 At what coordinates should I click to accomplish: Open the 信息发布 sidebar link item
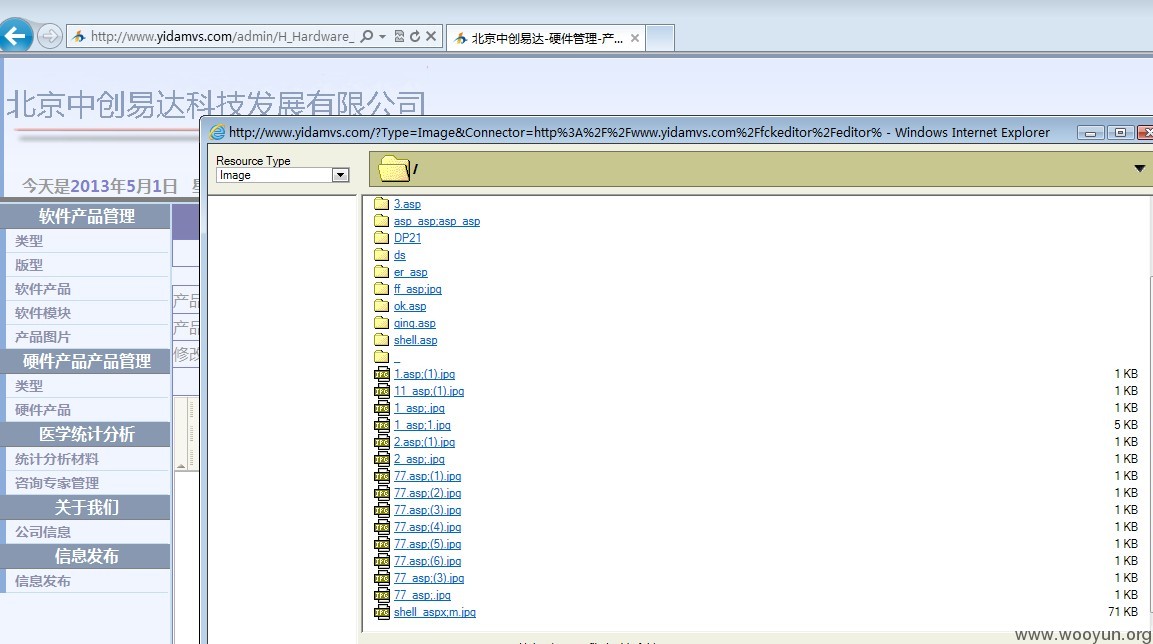click(x=43, y=582)
